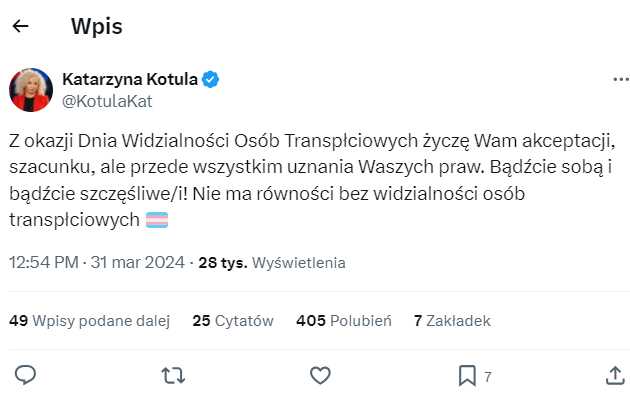Open the three-dots more options menu
Screen dimensions: 630x398
point(621,80)
